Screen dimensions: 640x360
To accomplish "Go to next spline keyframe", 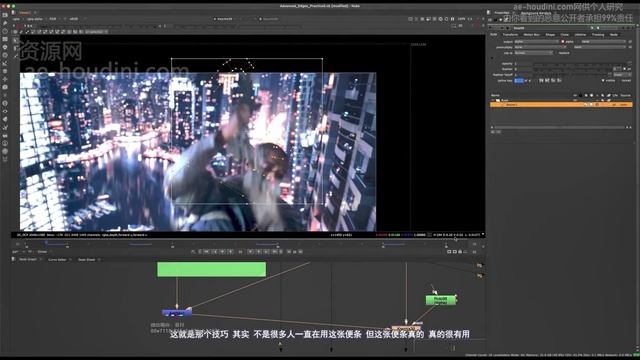I will [x=547, y=80].
